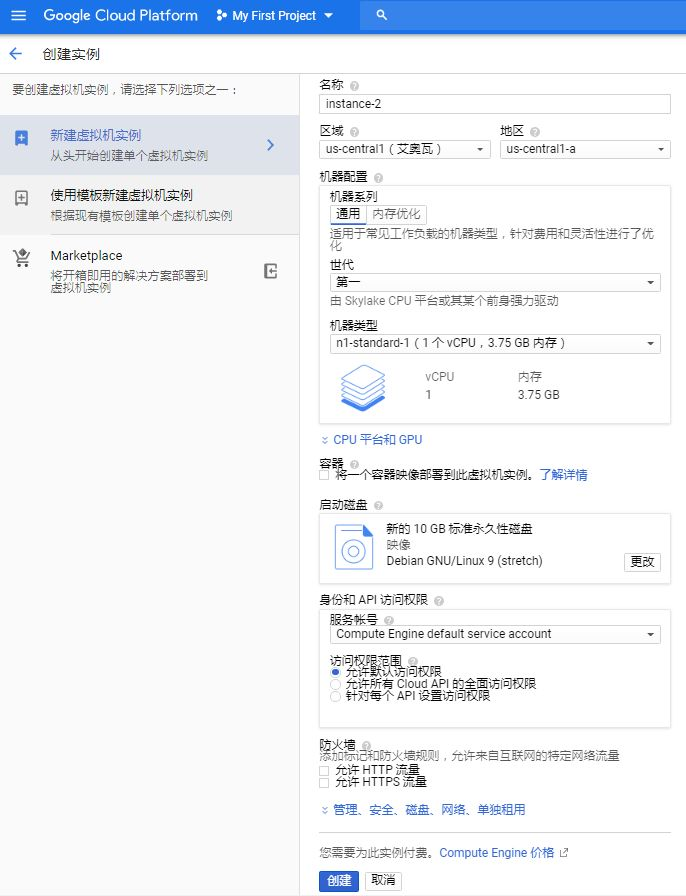Expand 管理、安全、磁盘、网络、单独租用 section
Viewport: 686px width, 896px height.
tap(423, 810)
